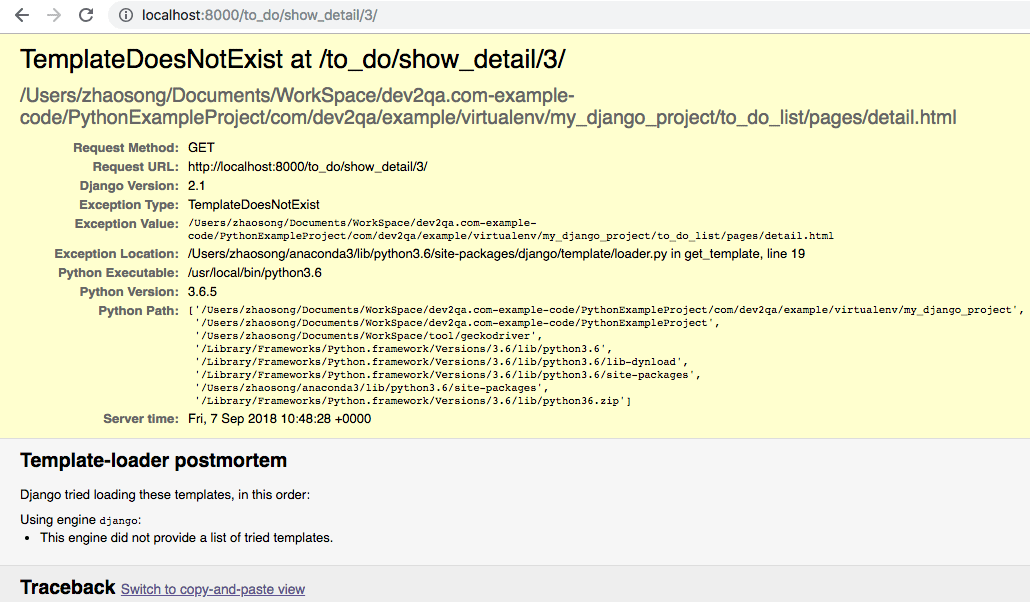
Task: Click the TemplateDoesNotExist page heading
Action: pos(292,59)
